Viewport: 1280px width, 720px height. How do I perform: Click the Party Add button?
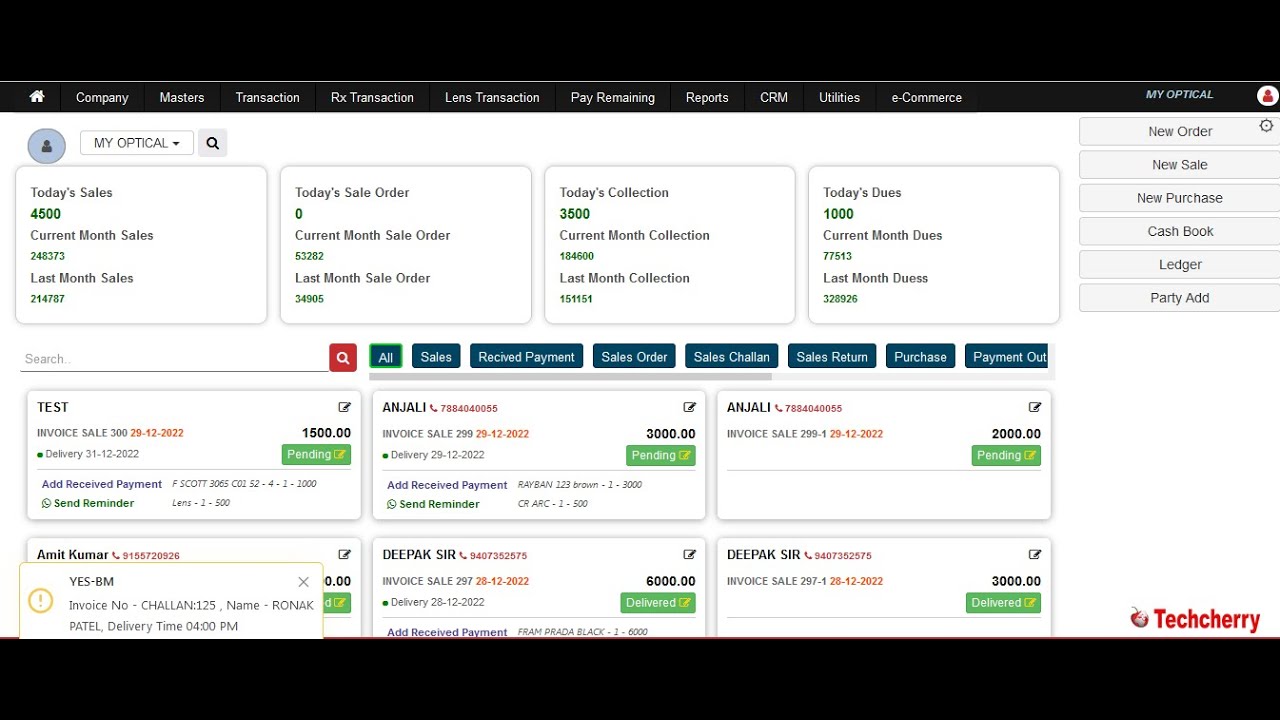pos(1180,298)
